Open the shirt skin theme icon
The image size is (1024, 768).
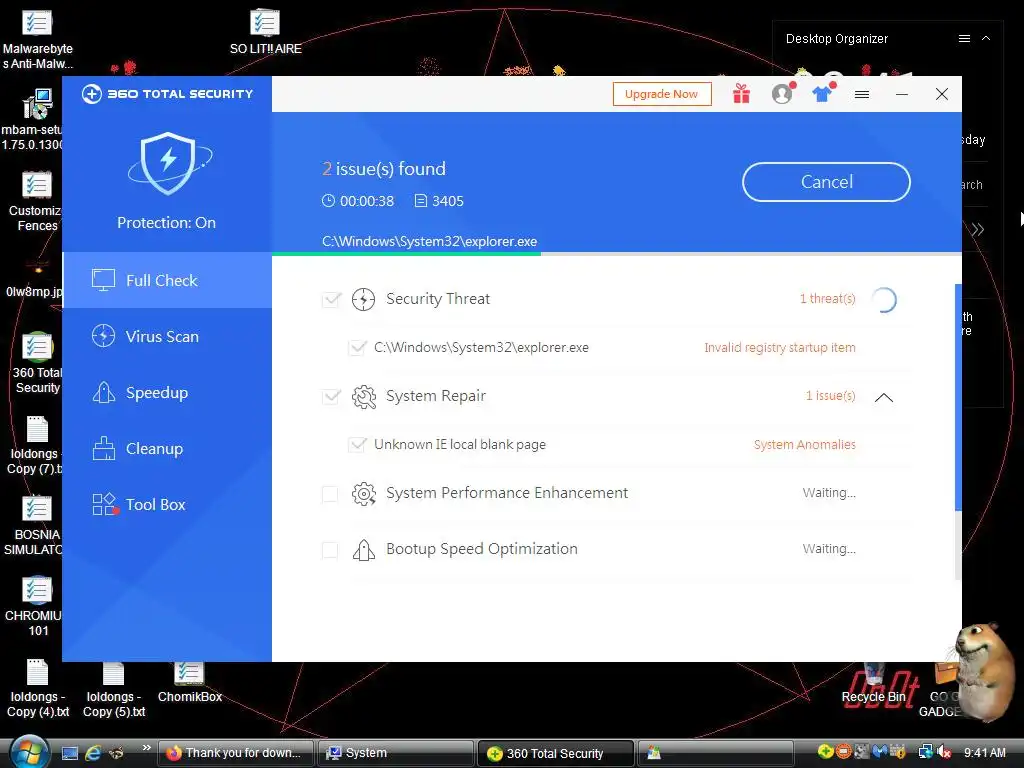[822, 93]
